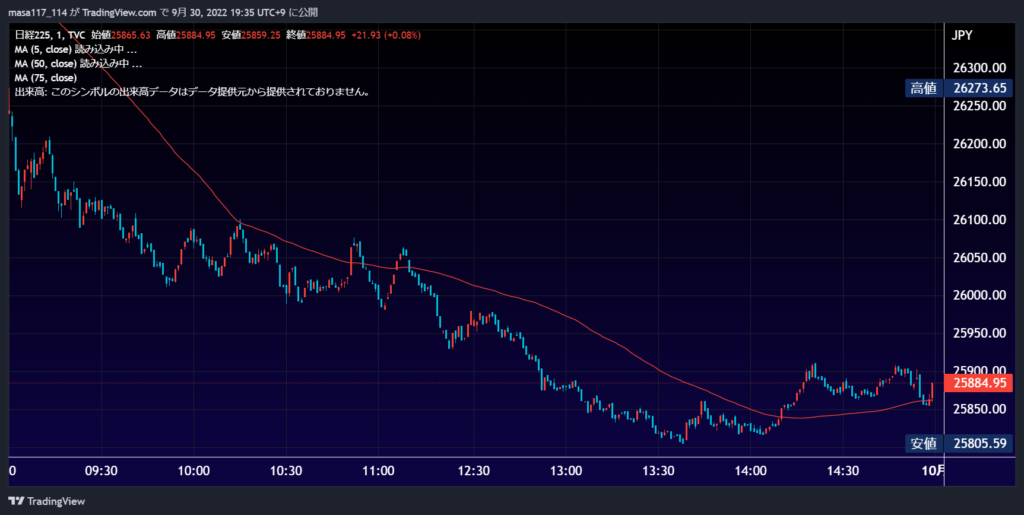
Task: Click the masa117_114 publication header text
Action: [x=163, y=12]
